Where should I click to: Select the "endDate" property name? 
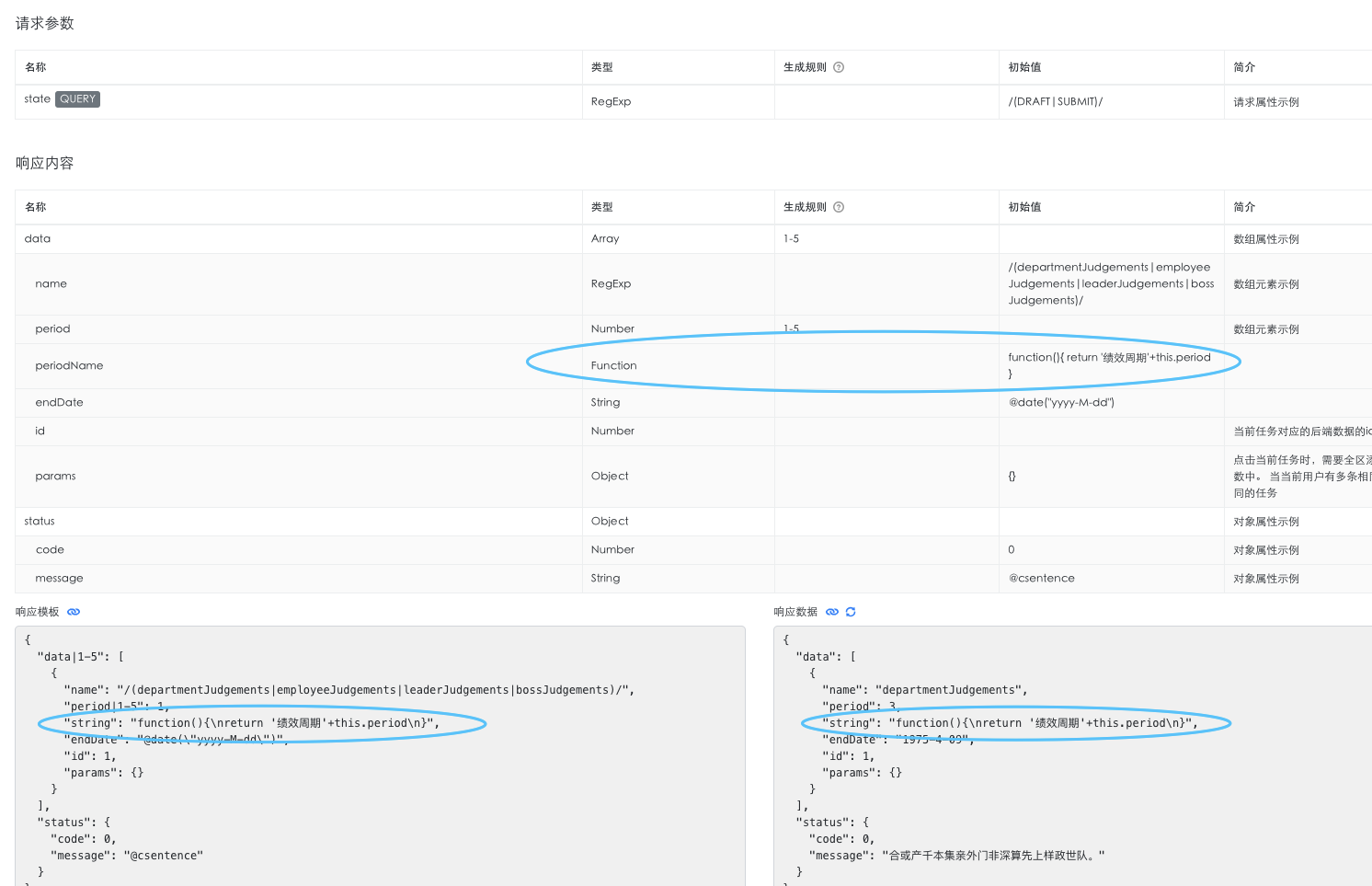(59, 402)
